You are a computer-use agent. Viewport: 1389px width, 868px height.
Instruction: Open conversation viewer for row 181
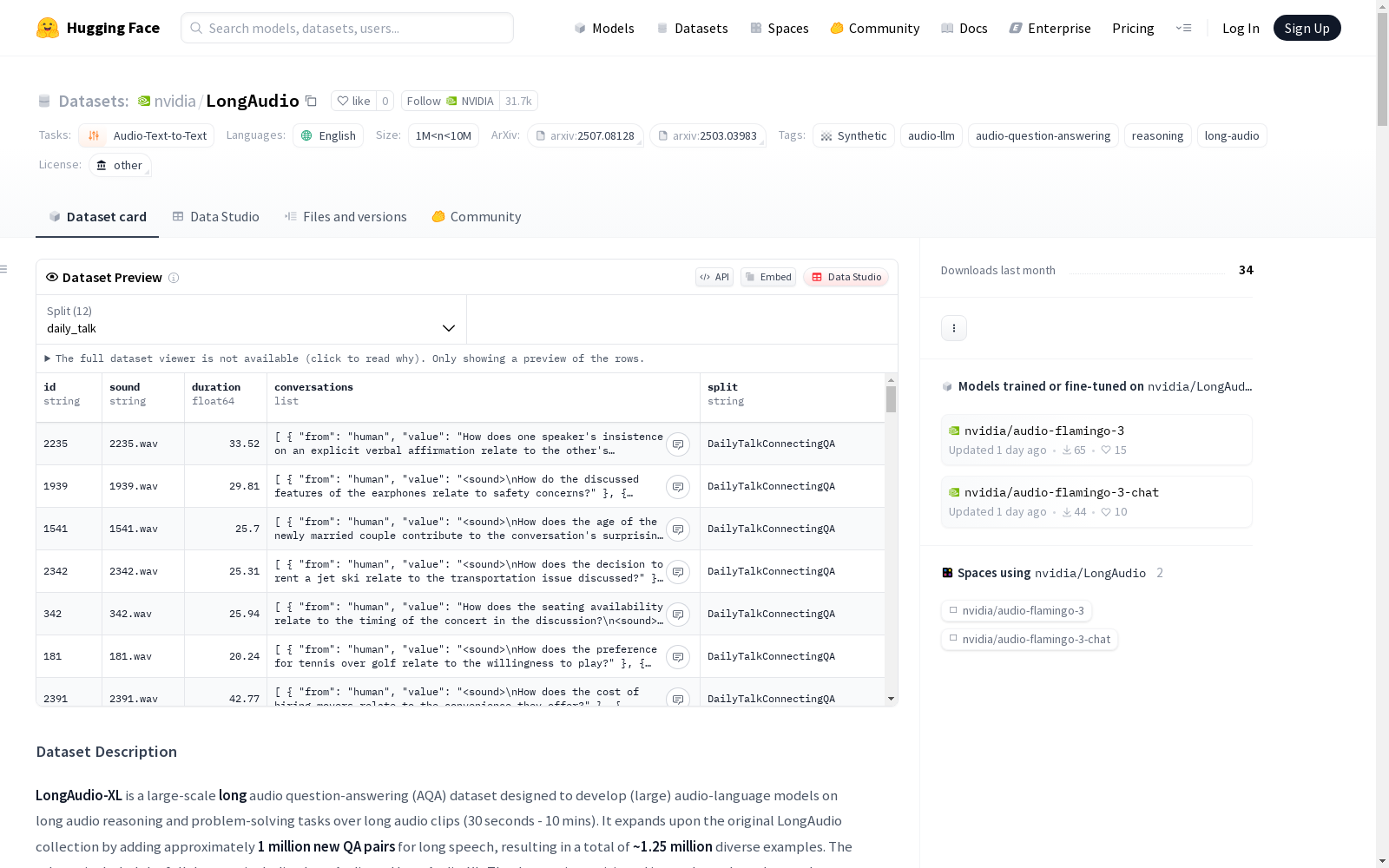pos(678,657)
